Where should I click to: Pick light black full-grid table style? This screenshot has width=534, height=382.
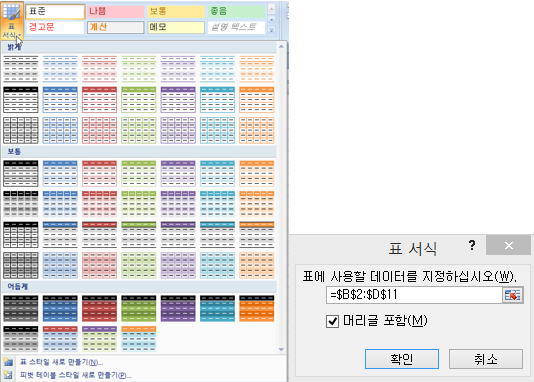(21, 130)
